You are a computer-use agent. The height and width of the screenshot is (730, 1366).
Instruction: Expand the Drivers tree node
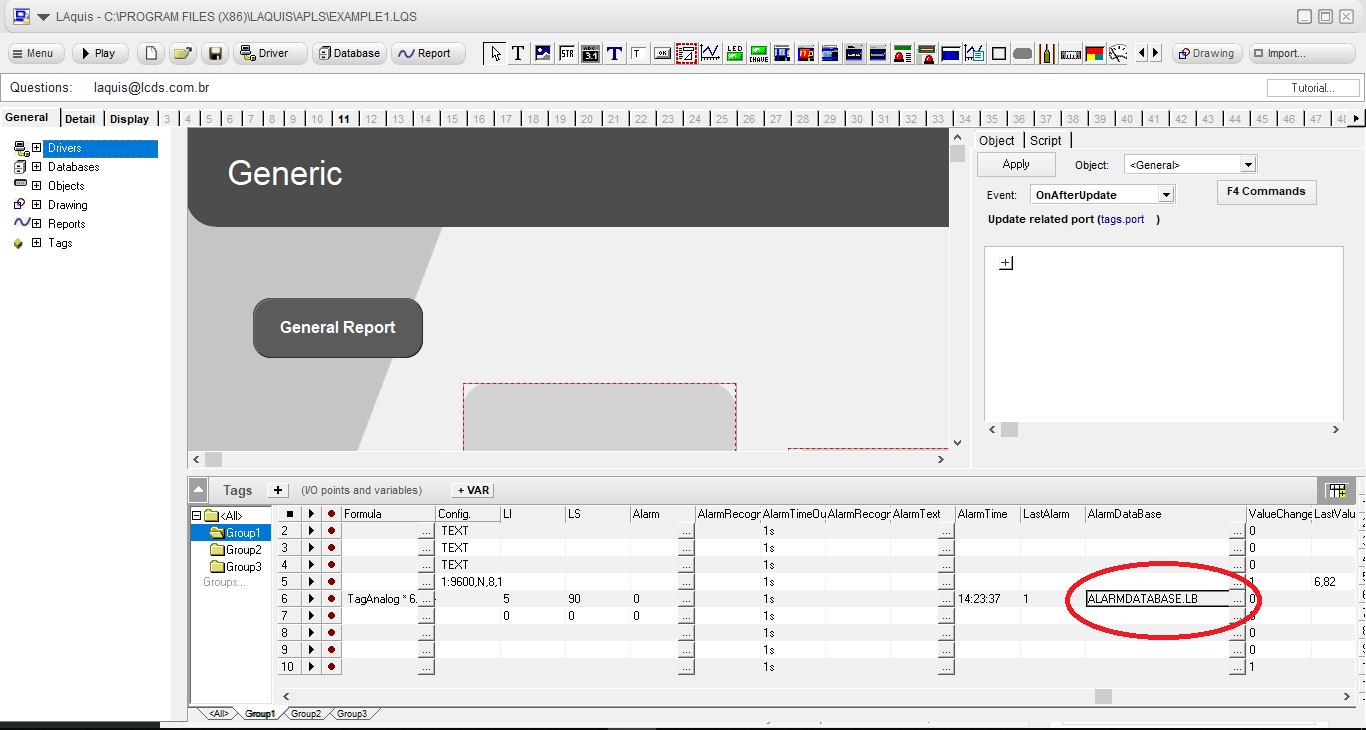(x=36, y=148)
